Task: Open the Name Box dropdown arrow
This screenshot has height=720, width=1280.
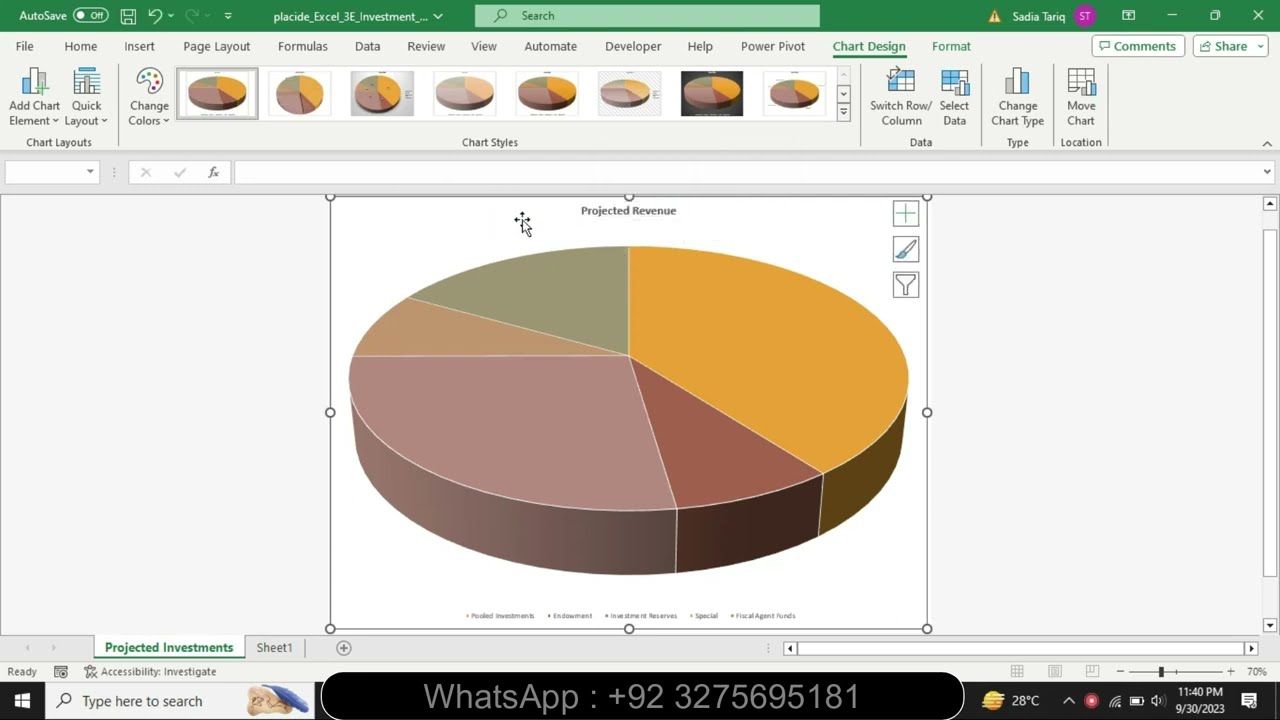Action: [x=90, y=172]
